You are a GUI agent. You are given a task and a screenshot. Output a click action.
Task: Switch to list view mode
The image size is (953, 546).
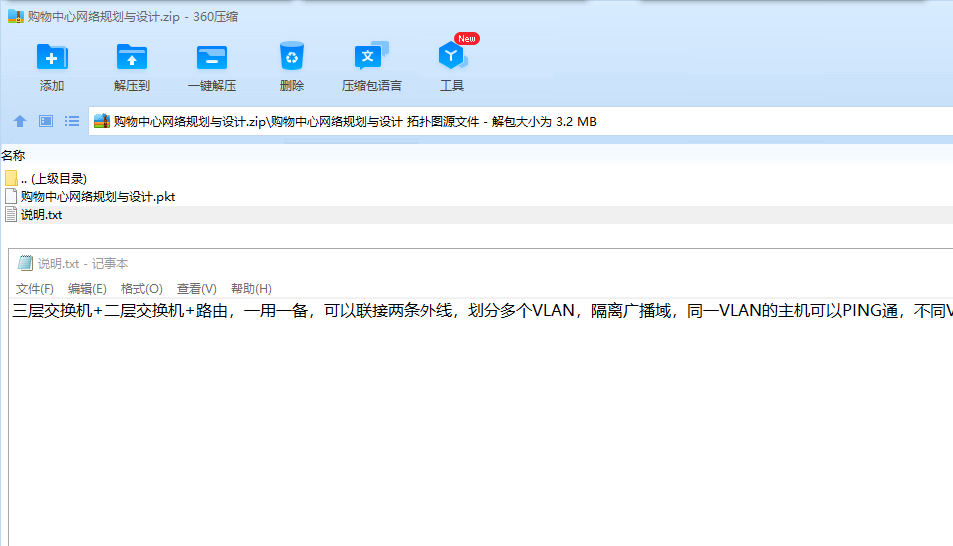pos(72,121)
